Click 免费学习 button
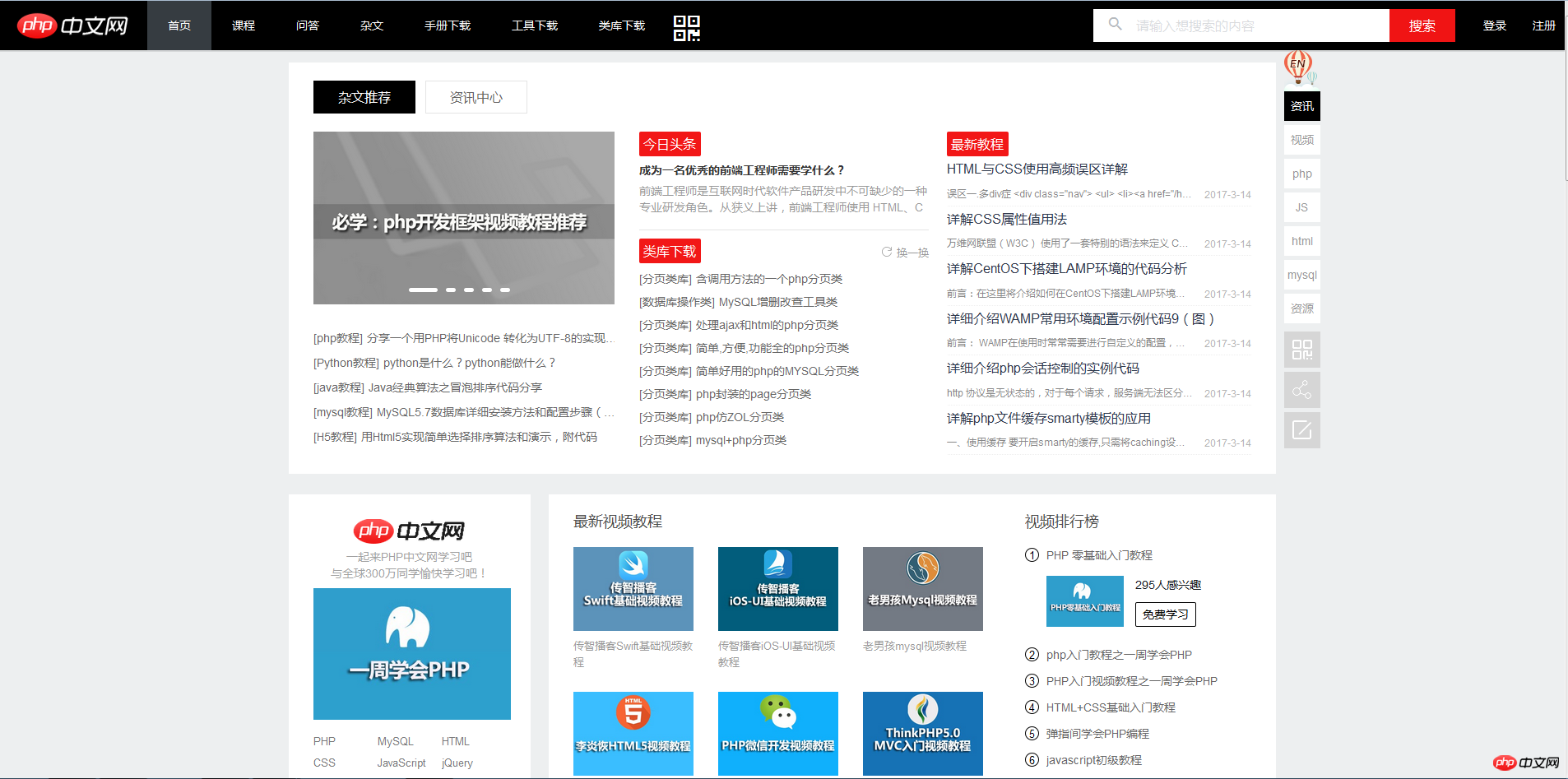The width and height of the screenshot is (1568, 779). (1166, 614)
